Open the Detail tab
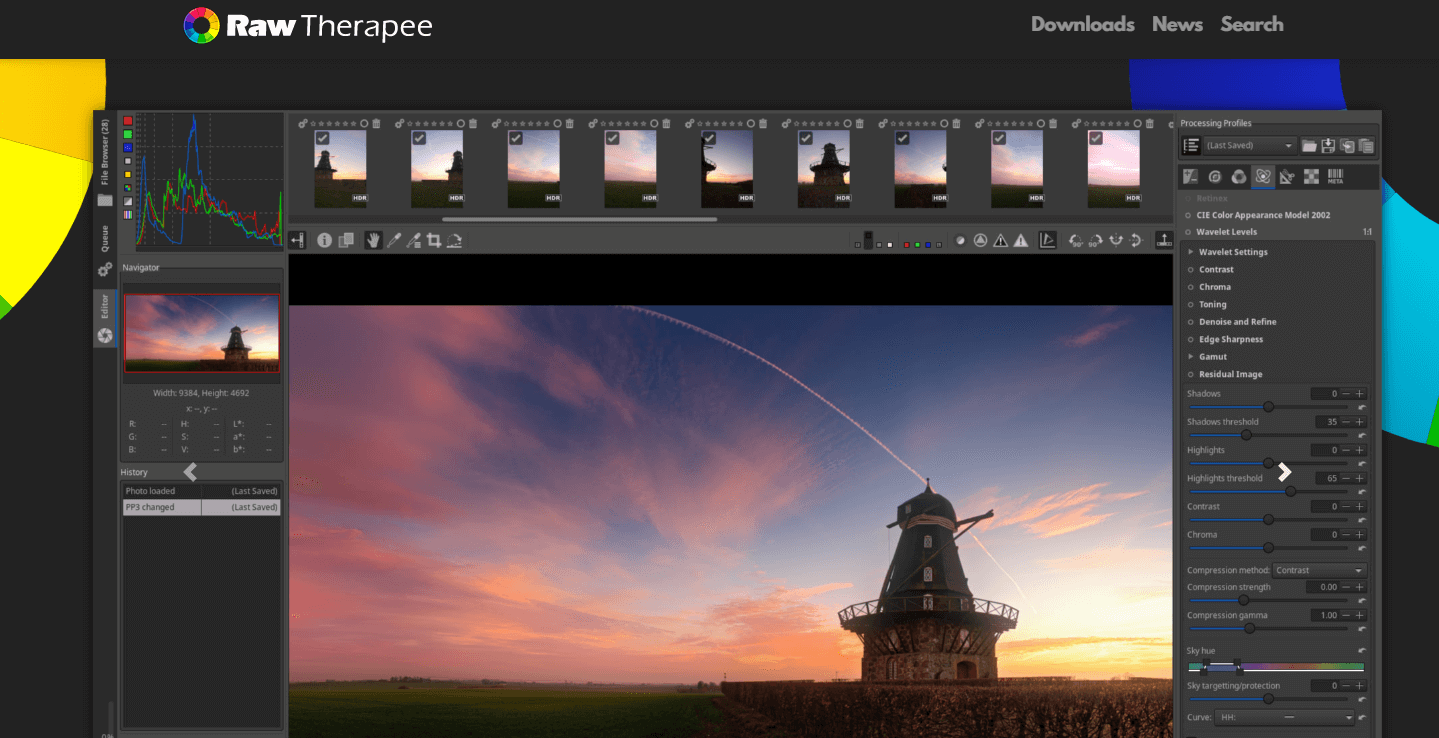Screen dimensions: 1439x738 (x=1215, y=177)
